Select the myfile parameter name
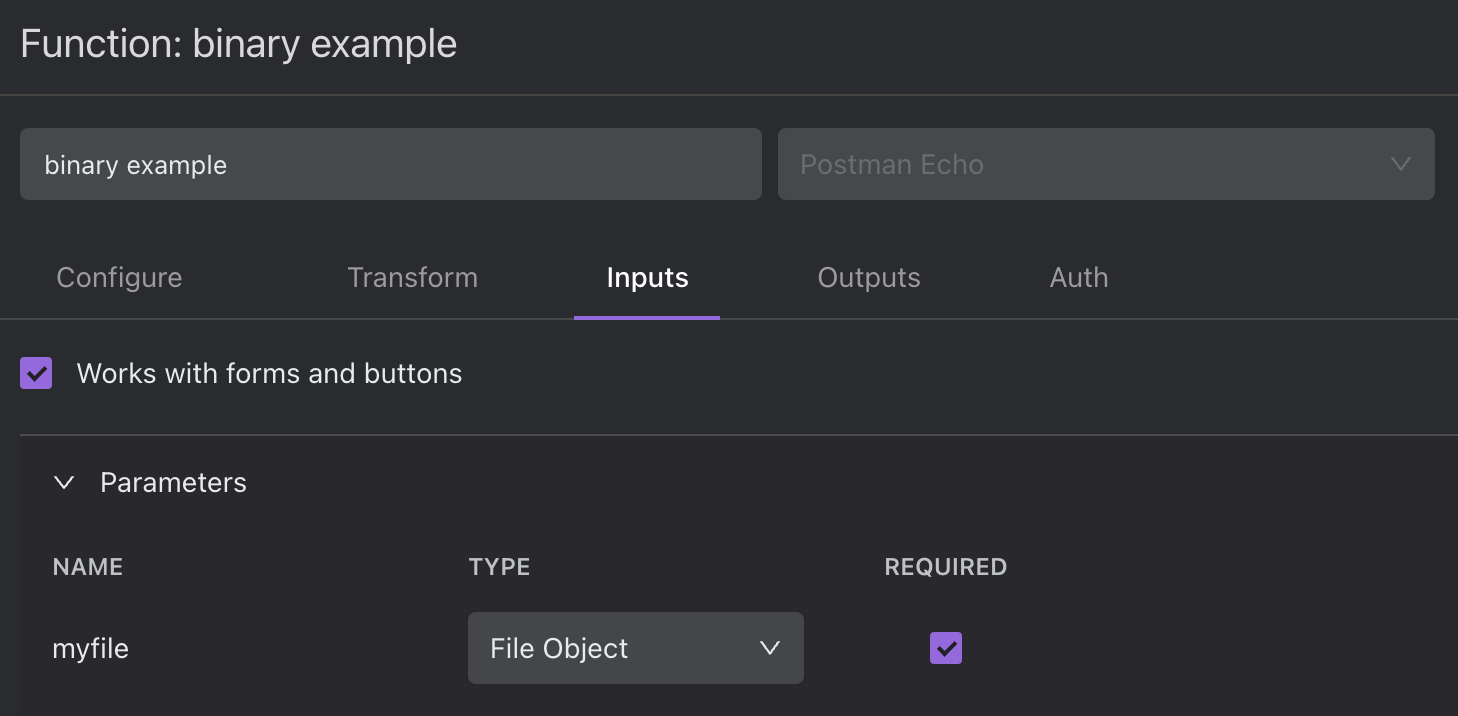 click(x=91, y=648)
